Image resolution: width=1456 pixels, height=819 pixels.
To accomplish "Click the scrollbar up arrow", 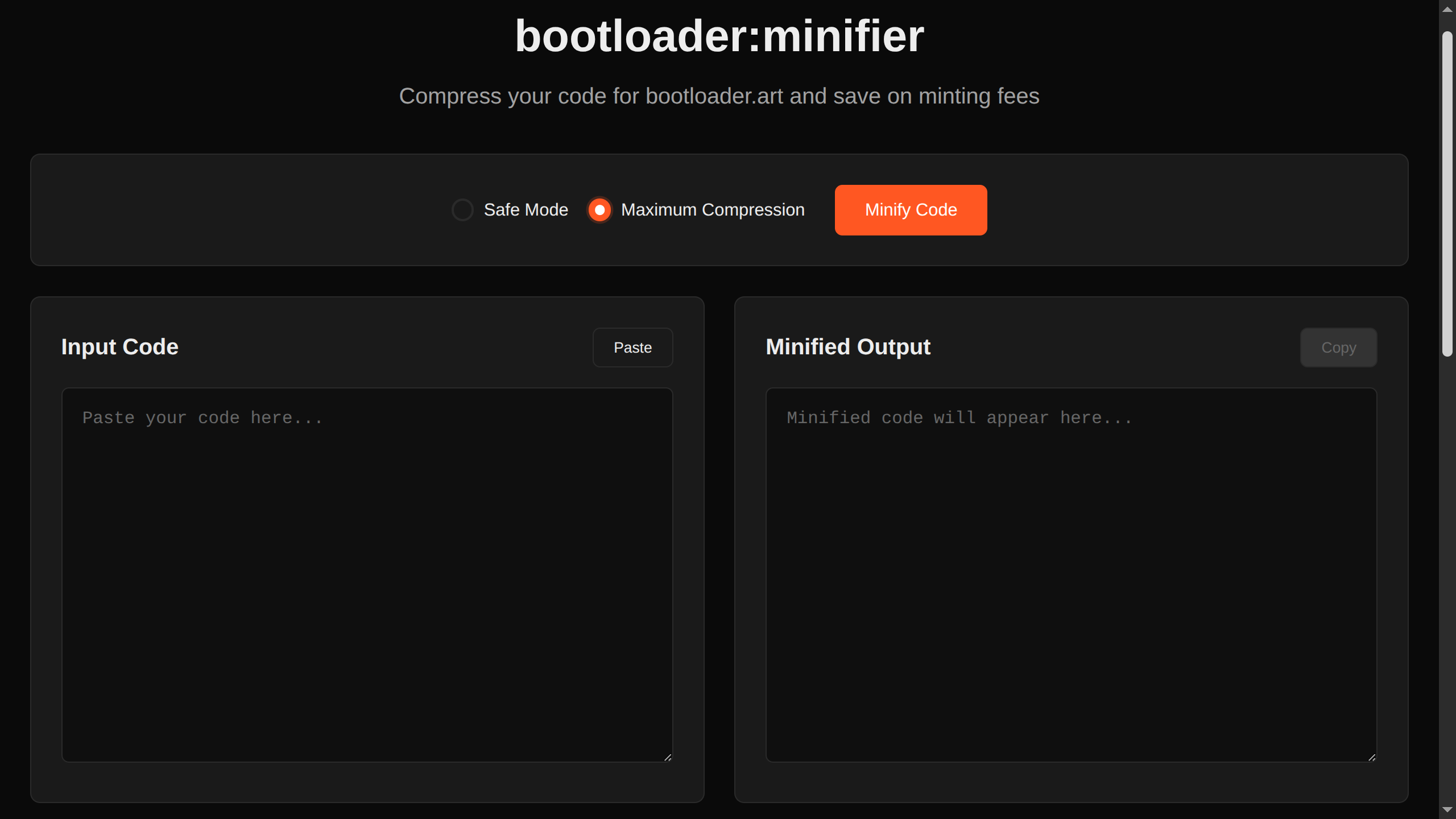I will (1447, 8).
